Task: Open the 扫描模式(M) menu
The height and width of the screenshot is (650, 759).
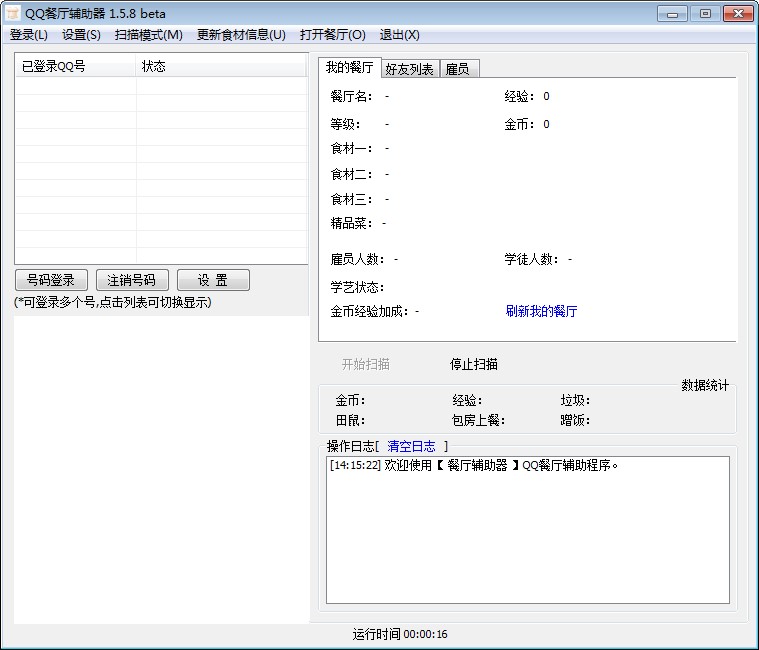Action: click(x=148, y=35)
